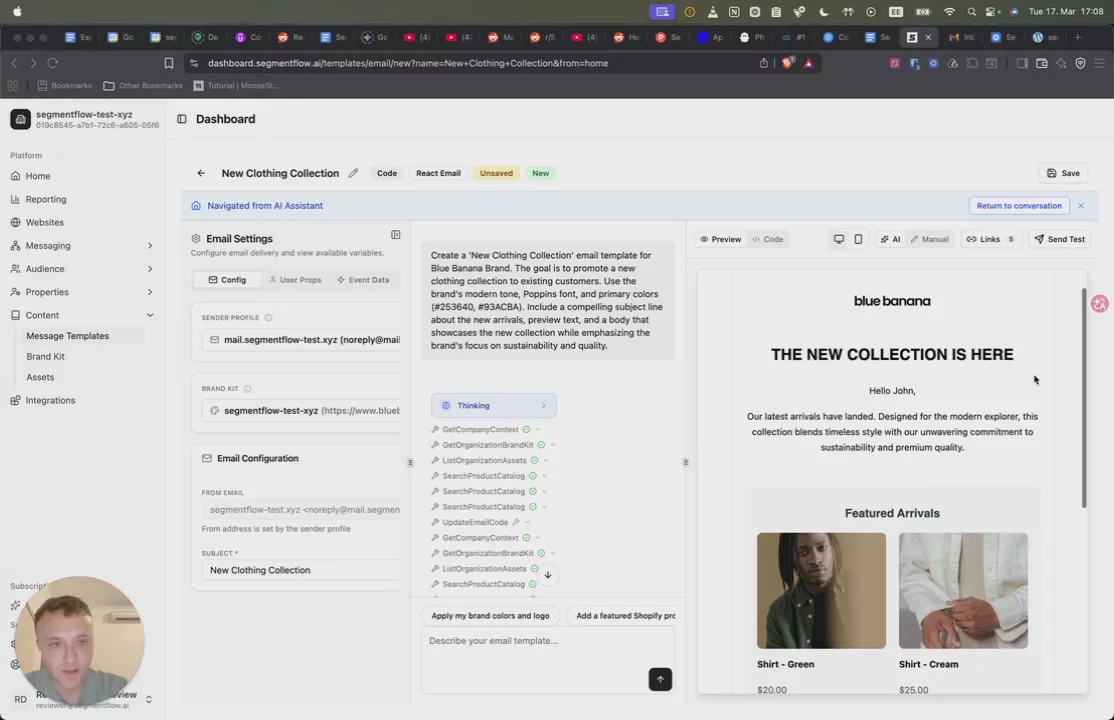The height and width of the screenshot is (720, 1114).
Task: Open Reporting in the sidebar
Action: [x=45, y=199]
